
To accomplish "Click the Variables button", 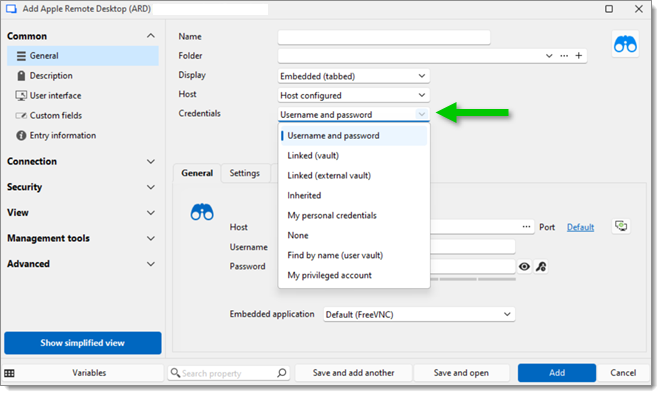I will pos(89,373).
